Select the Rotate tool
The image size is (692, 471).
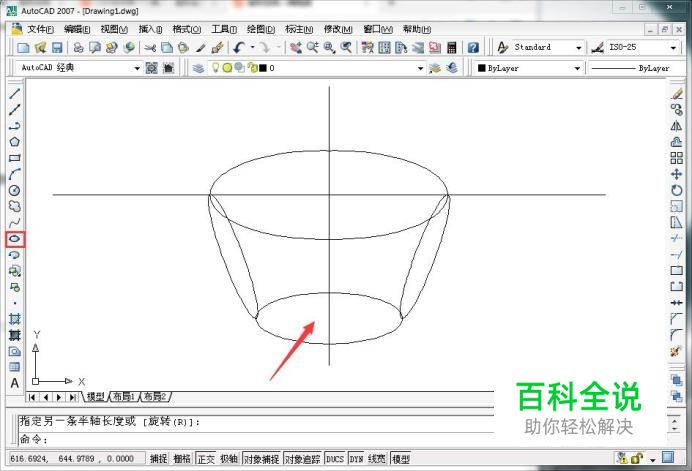677,190
